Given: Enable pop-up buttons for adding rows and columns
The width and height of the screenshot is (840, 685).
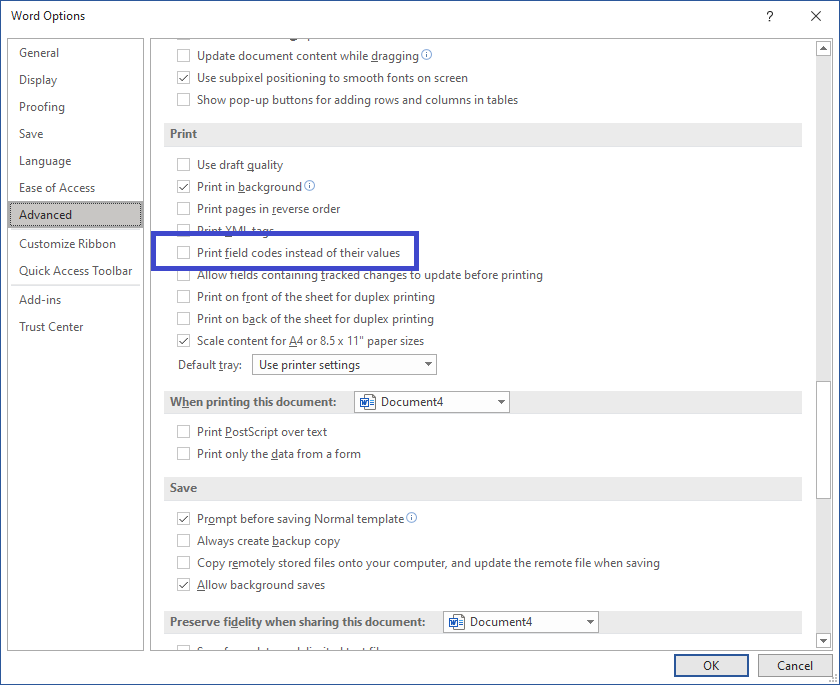Looking at the screenshot, I should pos(183,100).
